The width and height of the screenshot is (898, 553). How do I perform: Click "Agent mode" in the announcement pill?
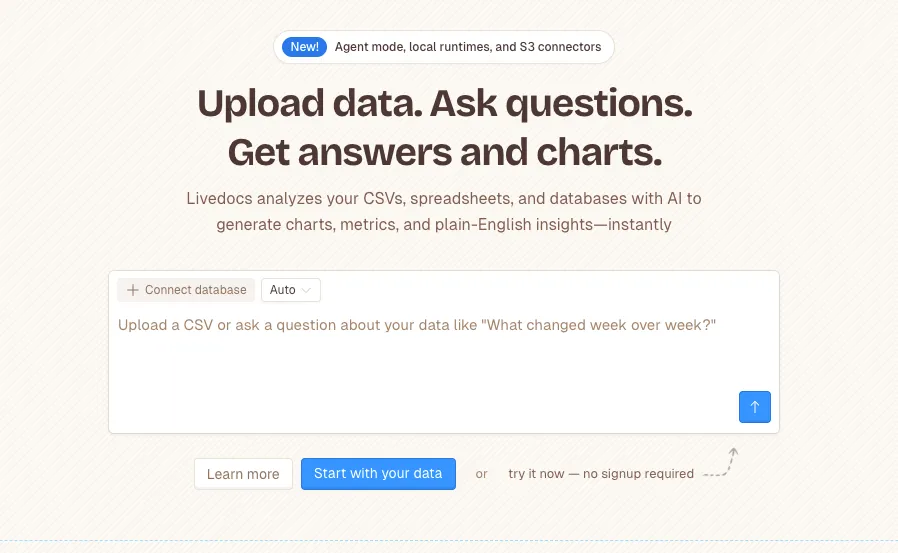click(x=369, y=47)
